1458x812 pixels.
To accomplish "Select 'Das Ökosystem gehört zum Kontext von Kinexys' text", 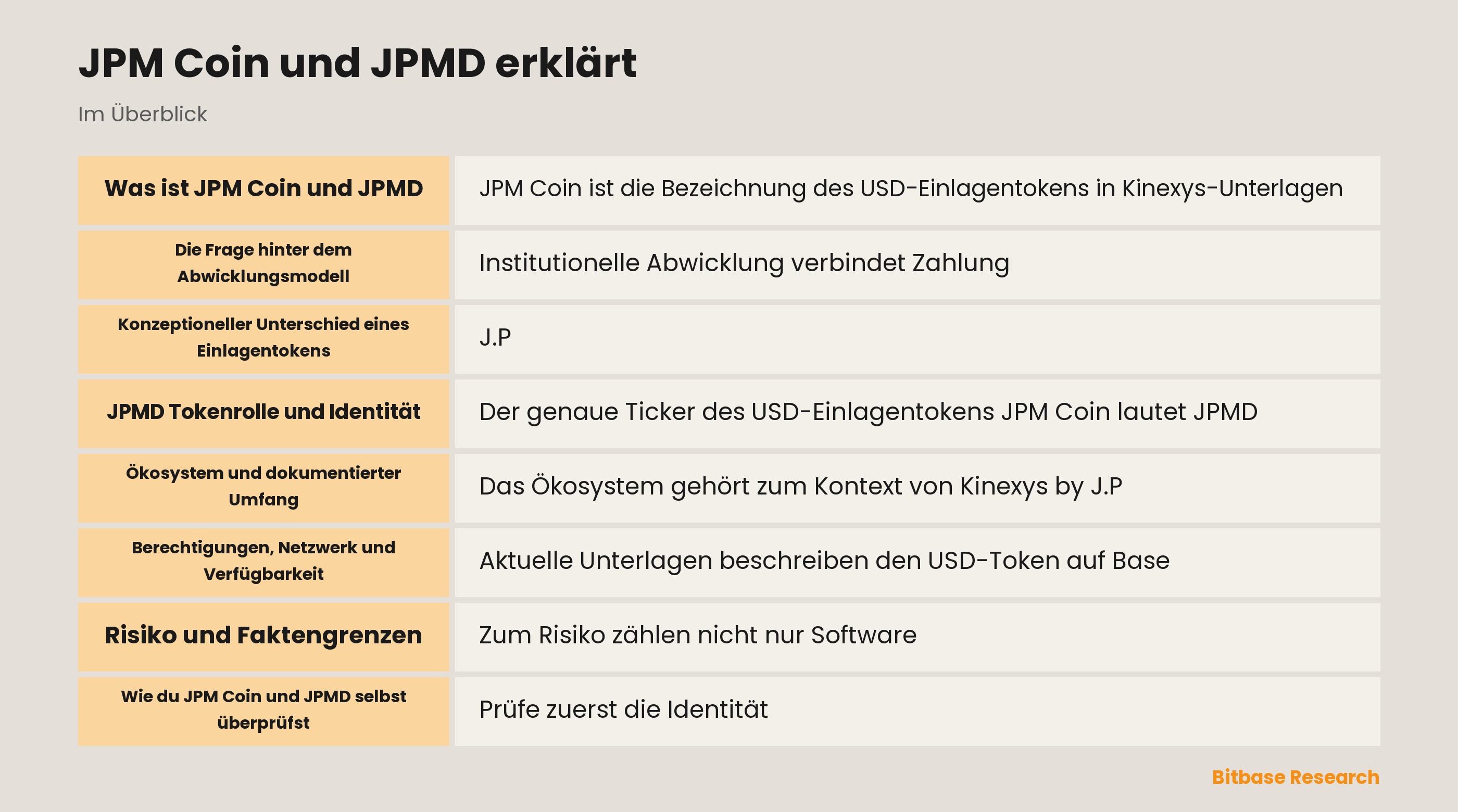I will (763, 487).
